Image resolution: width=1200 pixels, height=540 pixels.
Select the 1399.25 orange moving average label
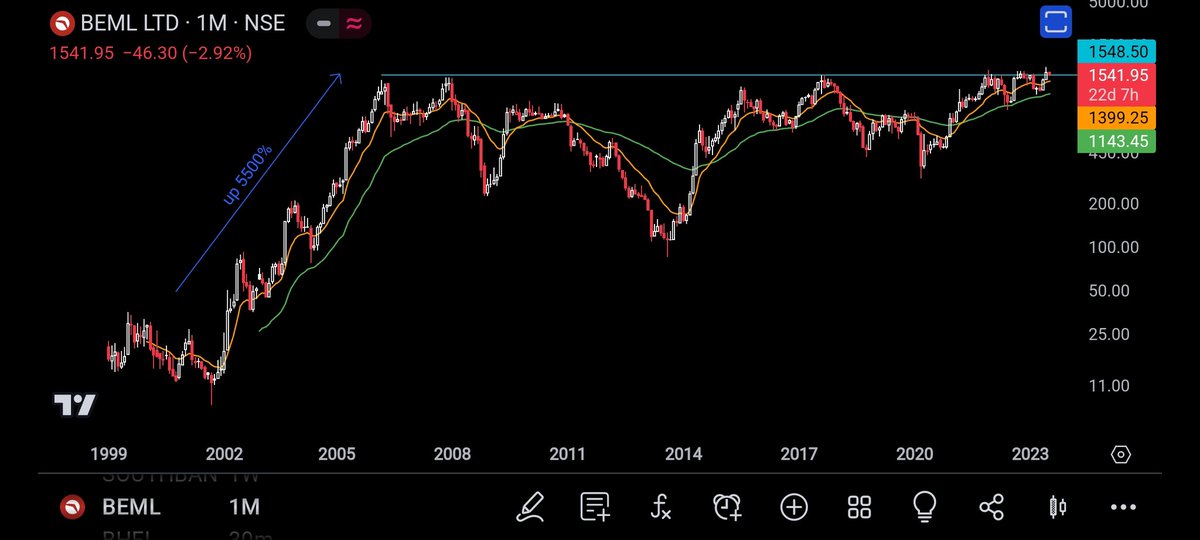click(x=1116, y=117)
